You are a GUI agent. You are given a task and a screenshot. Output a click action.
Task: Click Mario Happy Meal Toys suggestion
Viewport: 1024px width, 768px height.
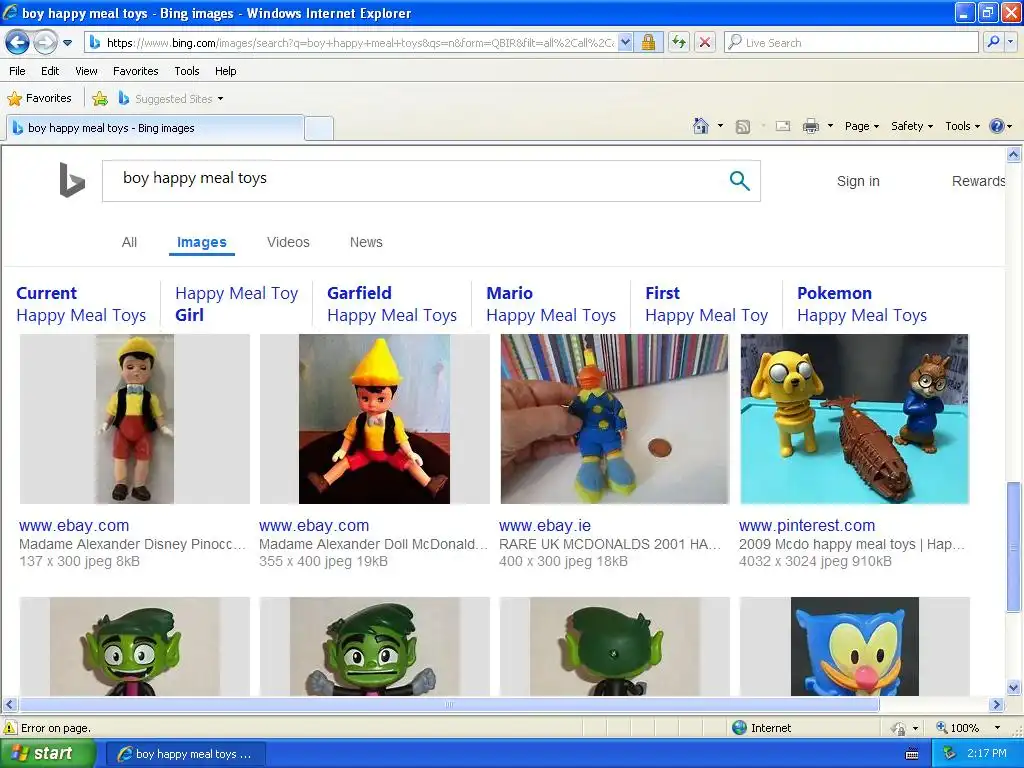pos(551,304)
